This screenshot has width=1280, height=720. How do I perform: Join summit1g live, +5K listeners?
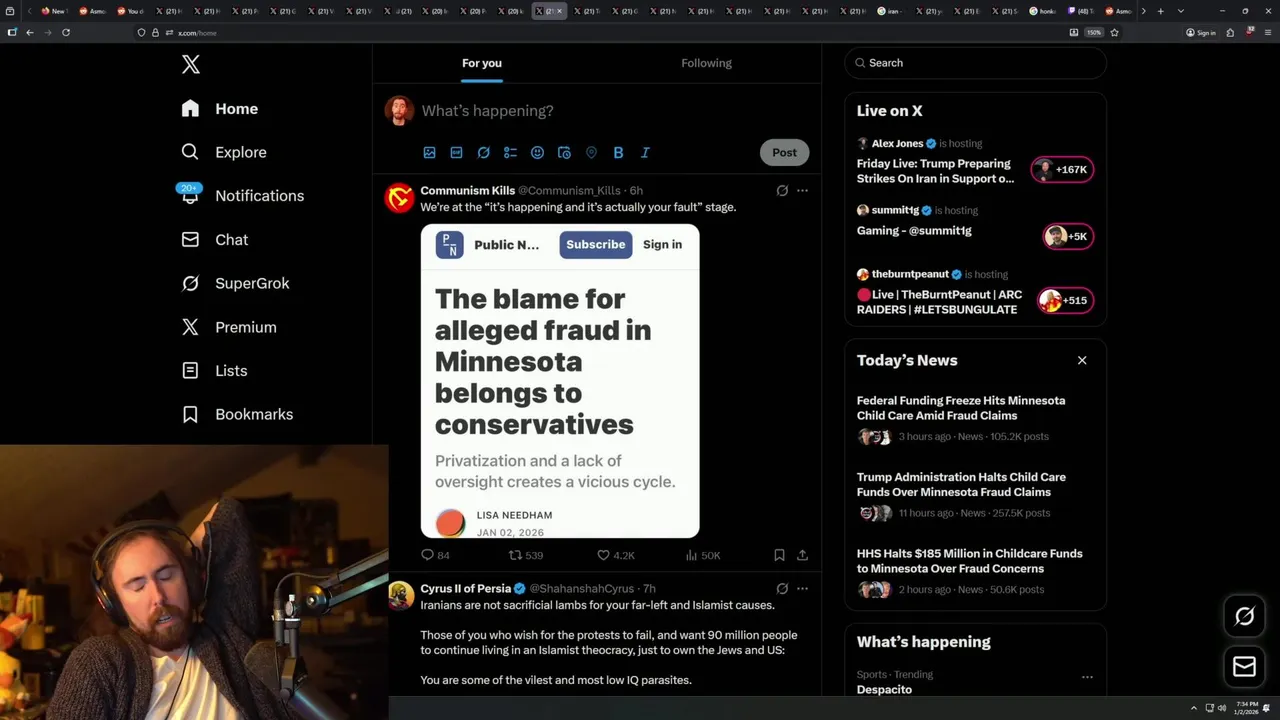click(x=1067, y=237)
